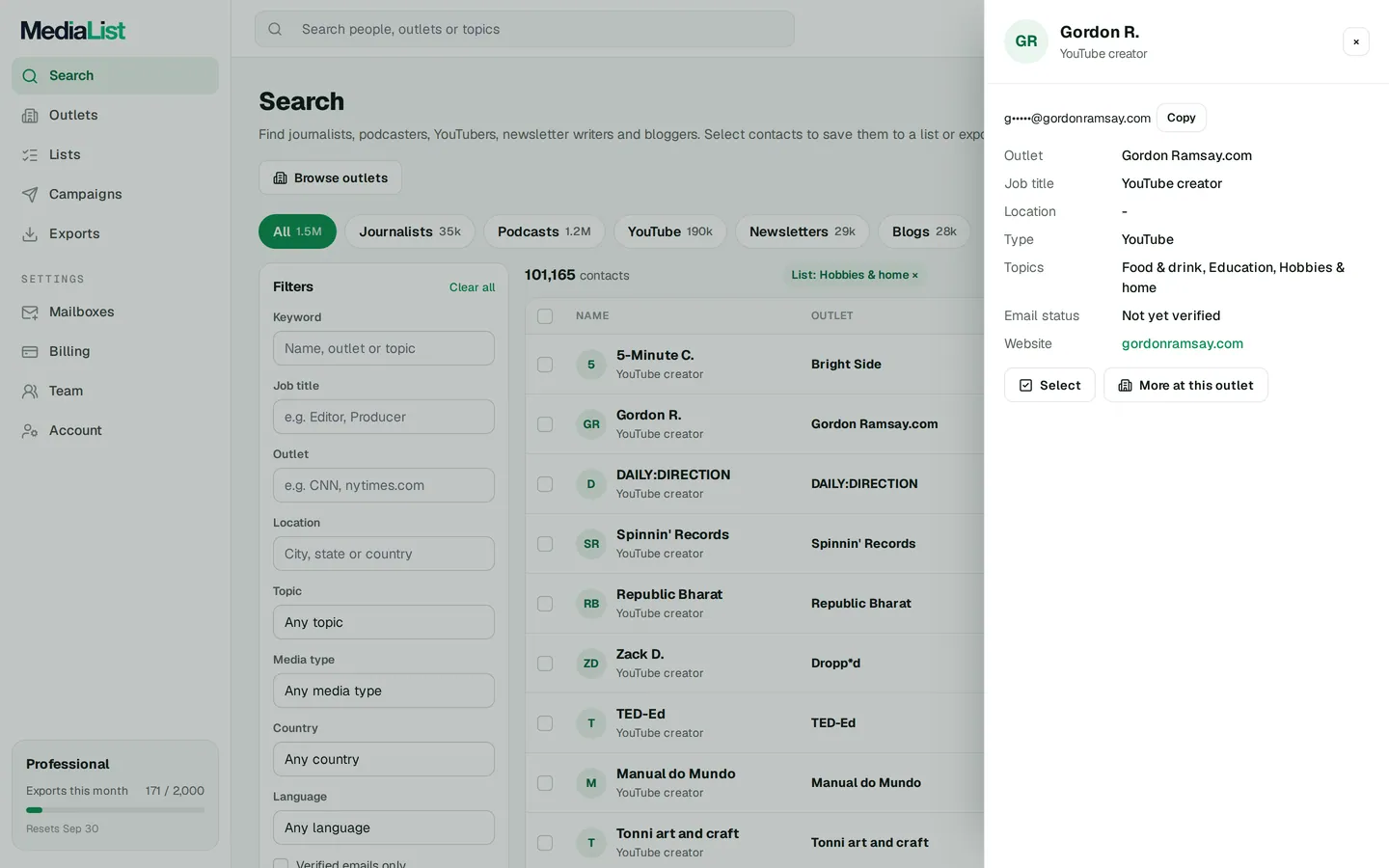Image resolution: width=1389 pixels, height=868 pixels.
Task: Click the GR avatar in Gordon R. row
Action: [591, 424]
